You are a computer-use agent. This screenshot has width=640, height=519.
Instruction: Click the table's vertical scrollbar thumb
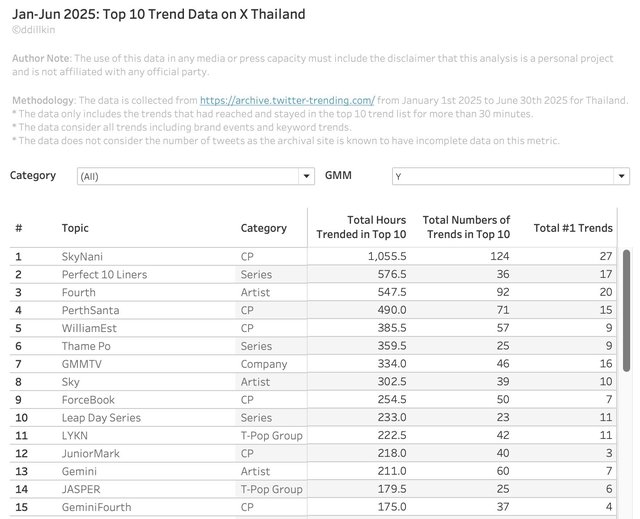[x=626, y=311]
